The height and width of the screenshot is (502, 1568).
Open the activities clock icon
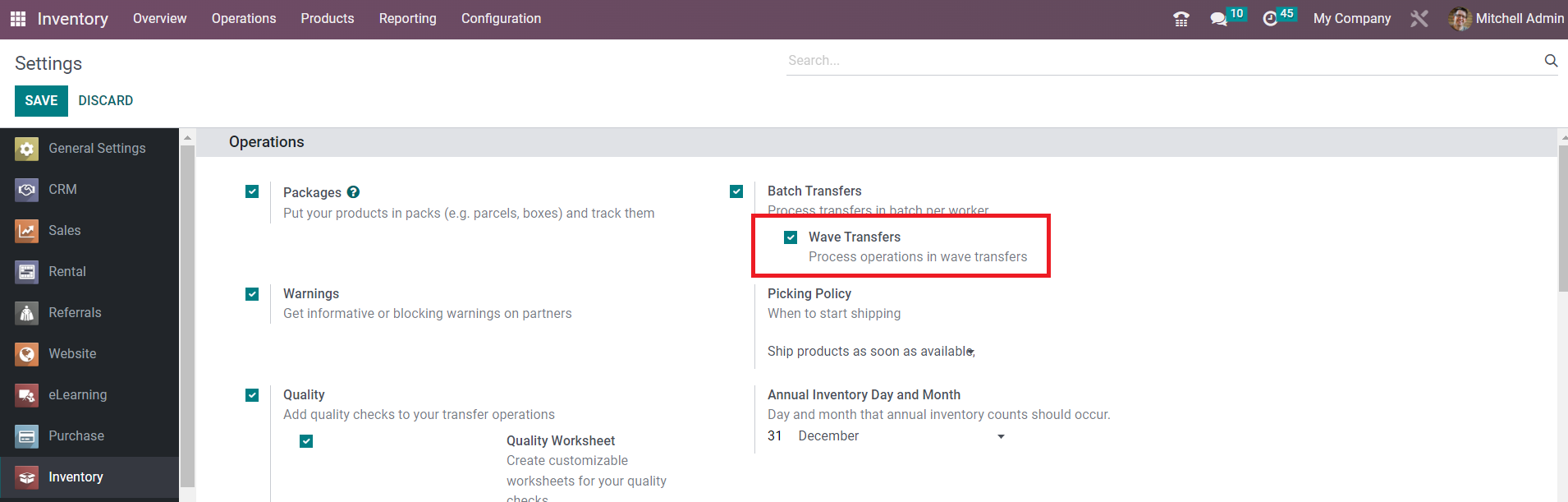[1270, 19]
